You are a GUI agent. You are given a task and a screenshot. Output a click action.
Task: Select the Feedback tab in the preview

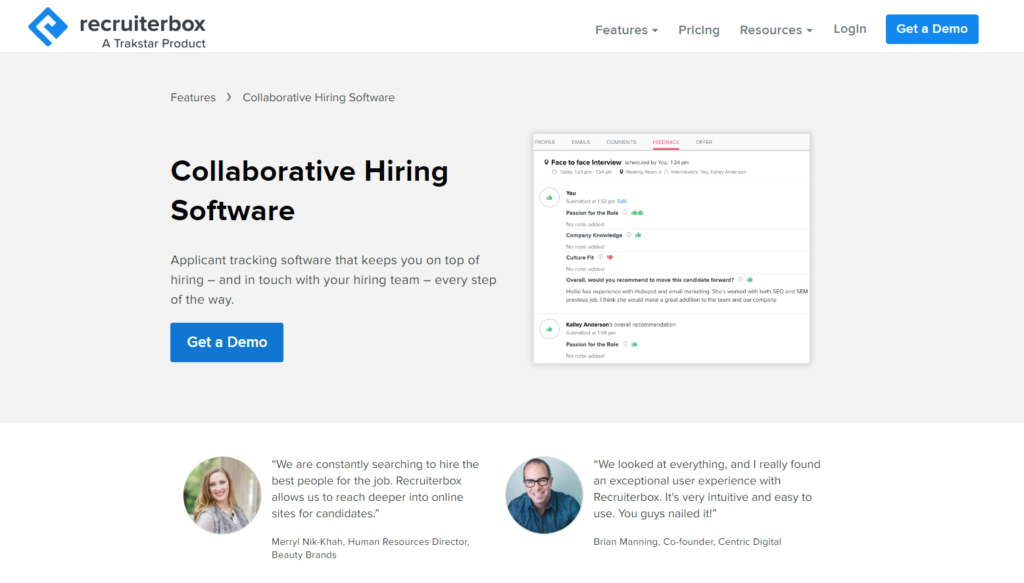pyautogui.click(x=665, y=142)
